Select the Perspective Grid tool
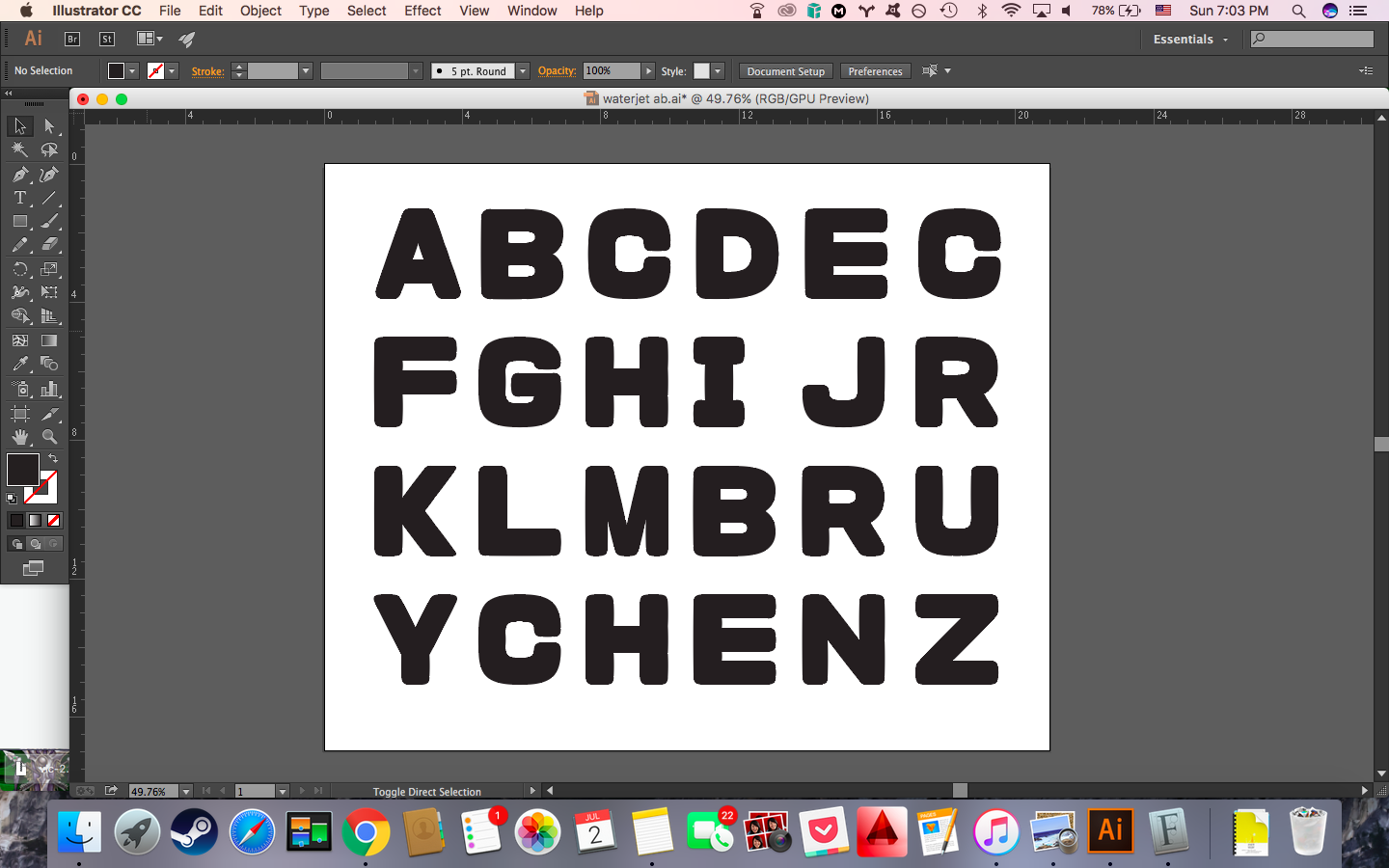This screenshot has width=1389, height=868. [x=49, y=316]
